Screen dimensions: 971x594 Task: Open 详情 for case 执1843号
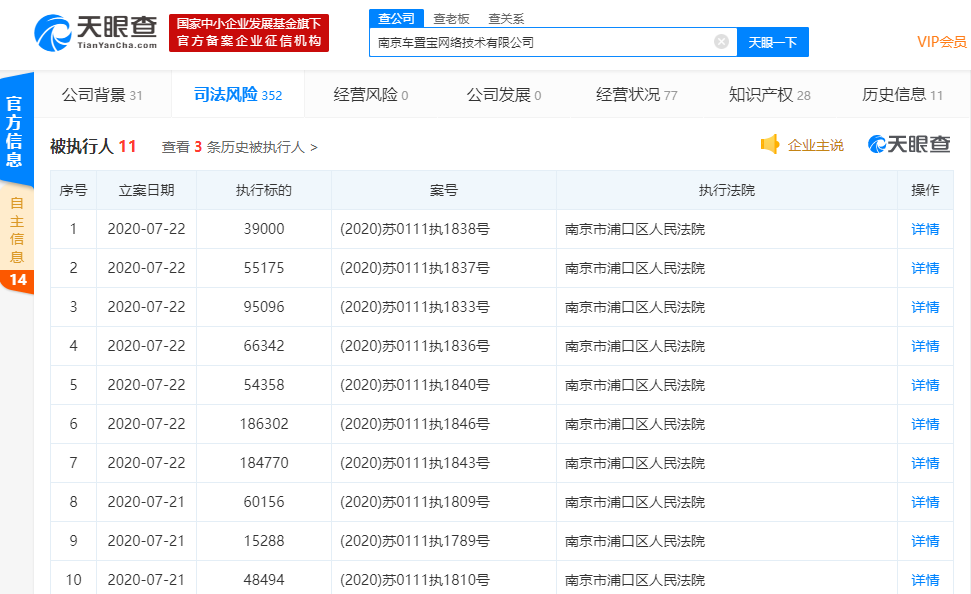coord(925,463)
